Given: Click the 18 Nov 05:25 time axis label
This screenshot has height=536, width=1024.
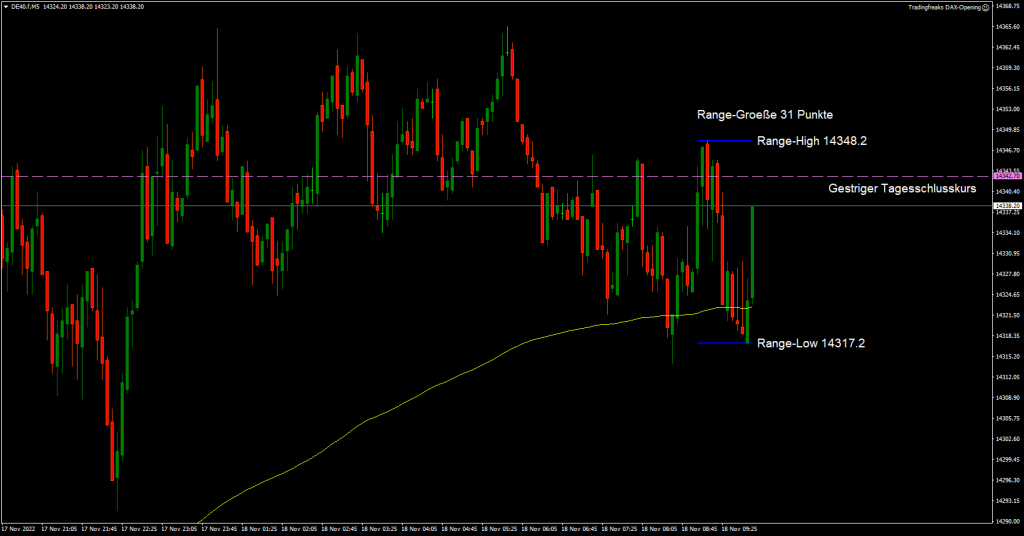Looking at the screenshot, I should (500, 528).
